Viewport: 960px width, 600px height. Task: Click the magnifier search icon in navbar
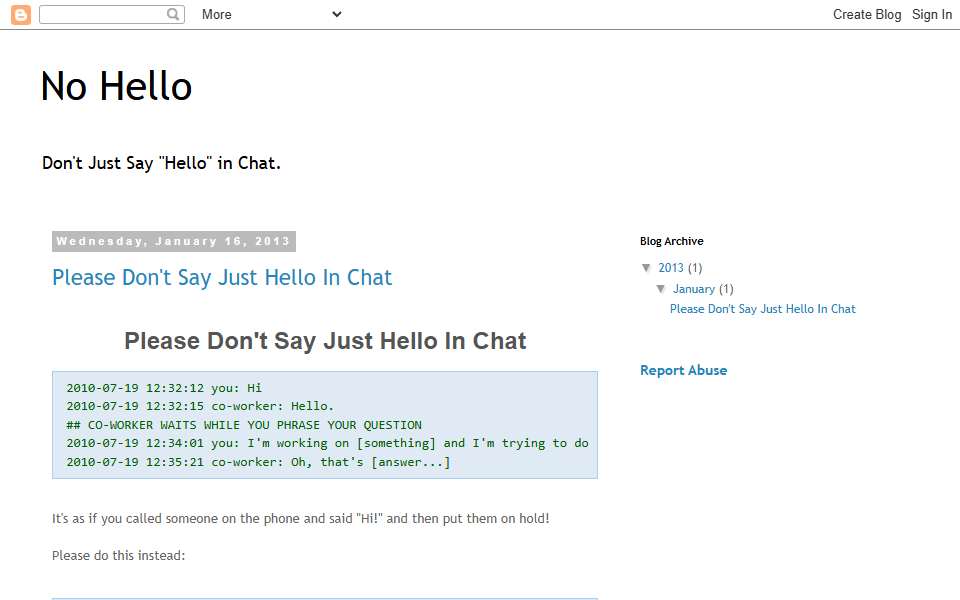point(173,14)
